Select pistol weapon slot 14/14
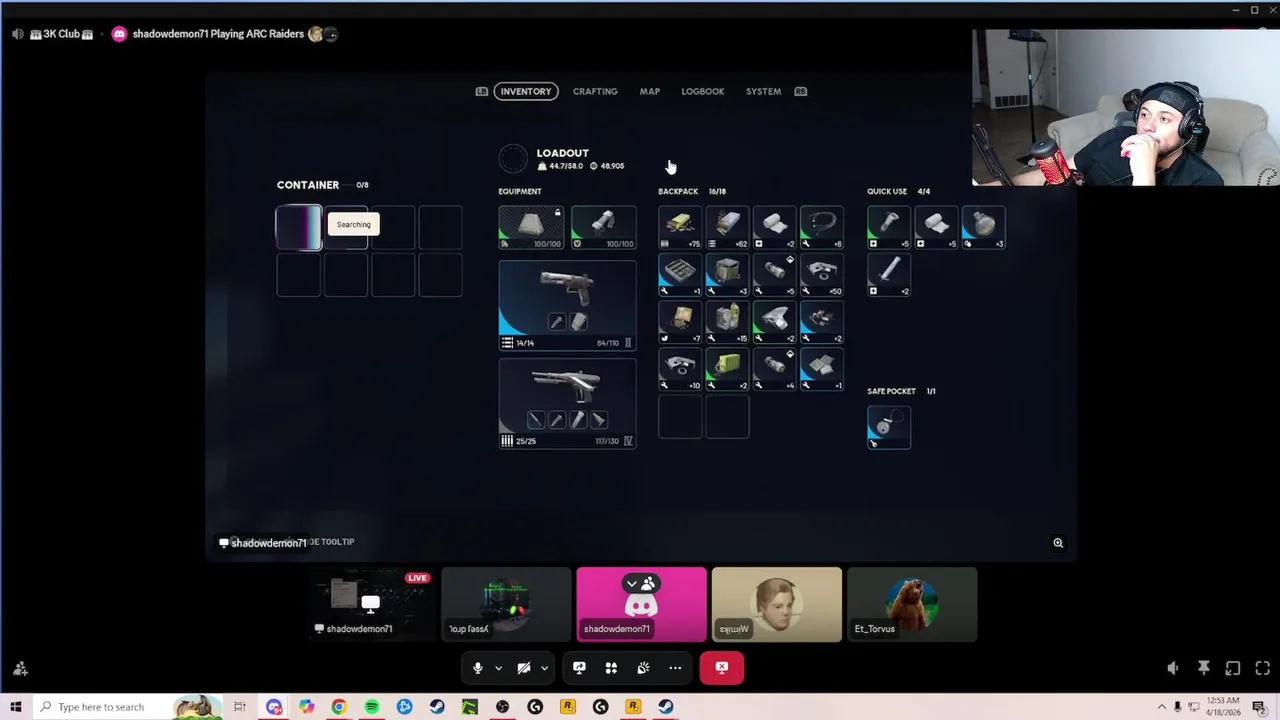Image resolution: width=1280 pixels, height=720 pixels. (x=567, y=305)
